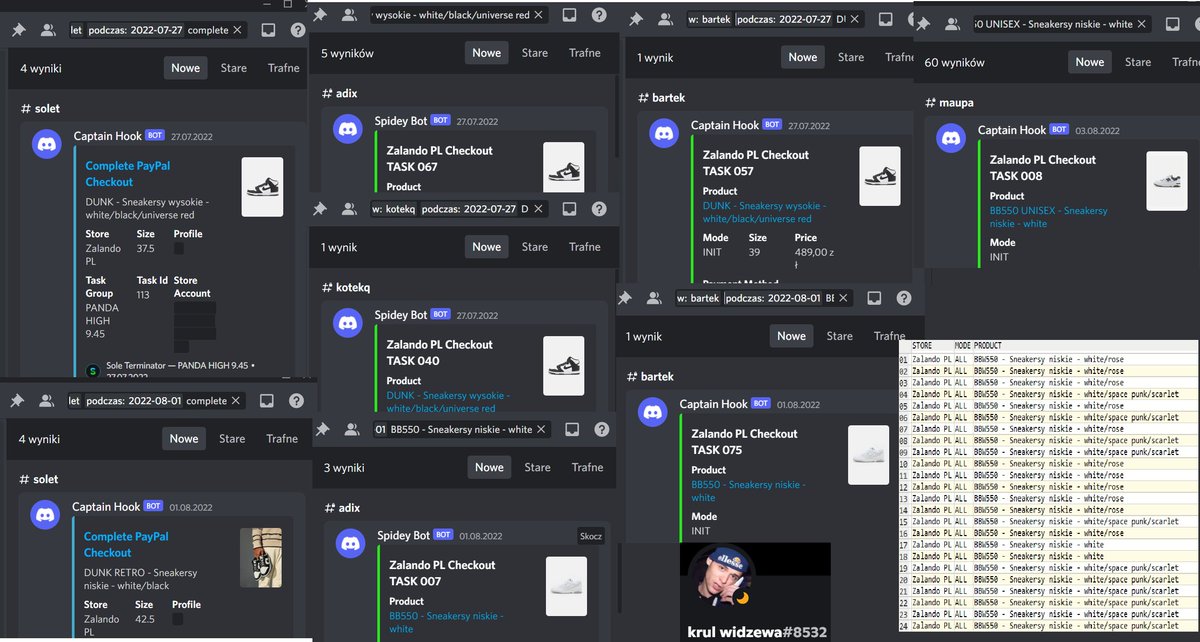Click Skocz button on Spidey Bot 01.08.2022 message
The image size is (1200, 642).
[x=591, y=536]
